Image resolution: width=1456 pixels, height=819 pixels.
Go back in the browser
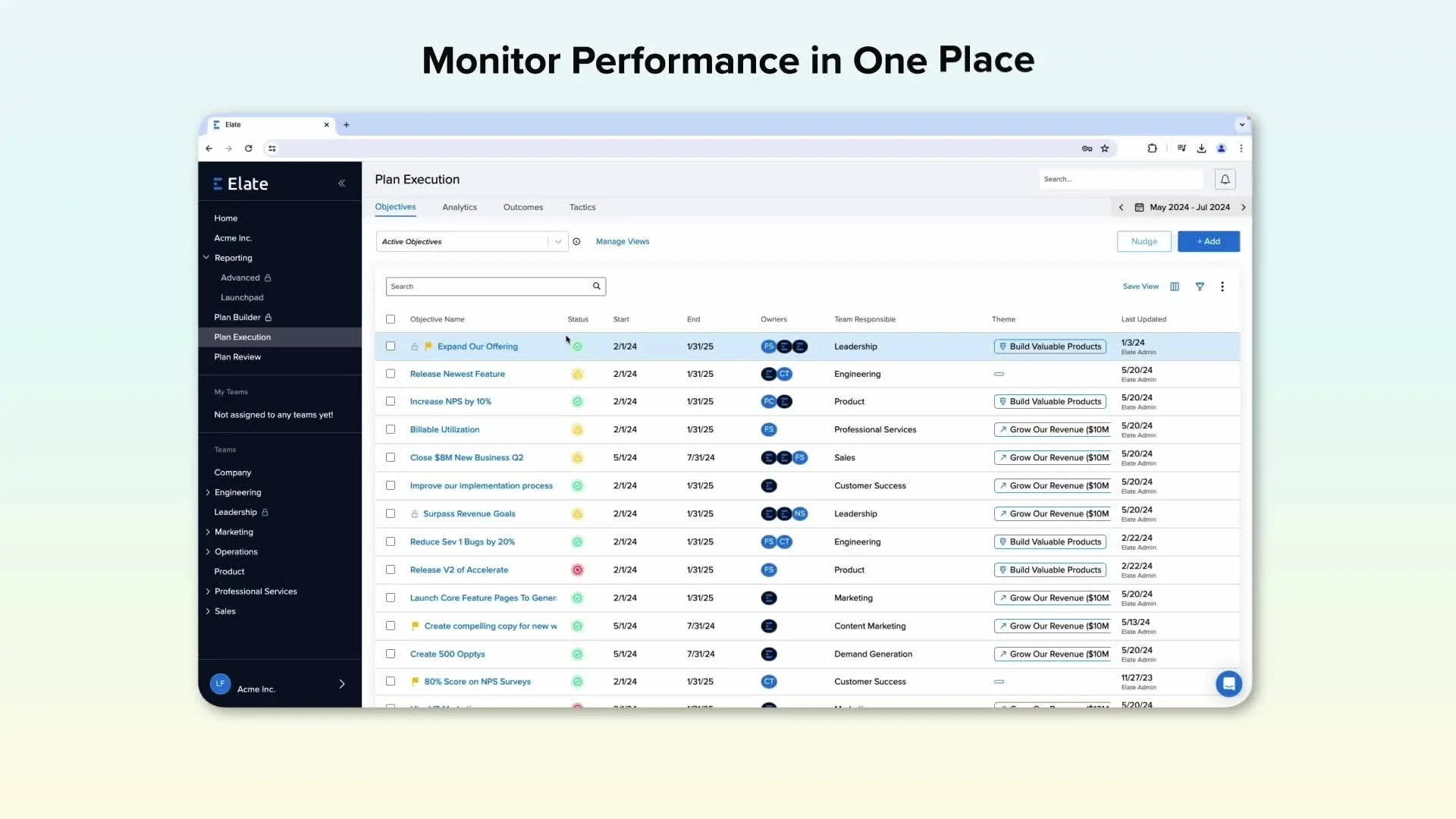point(209,149)
